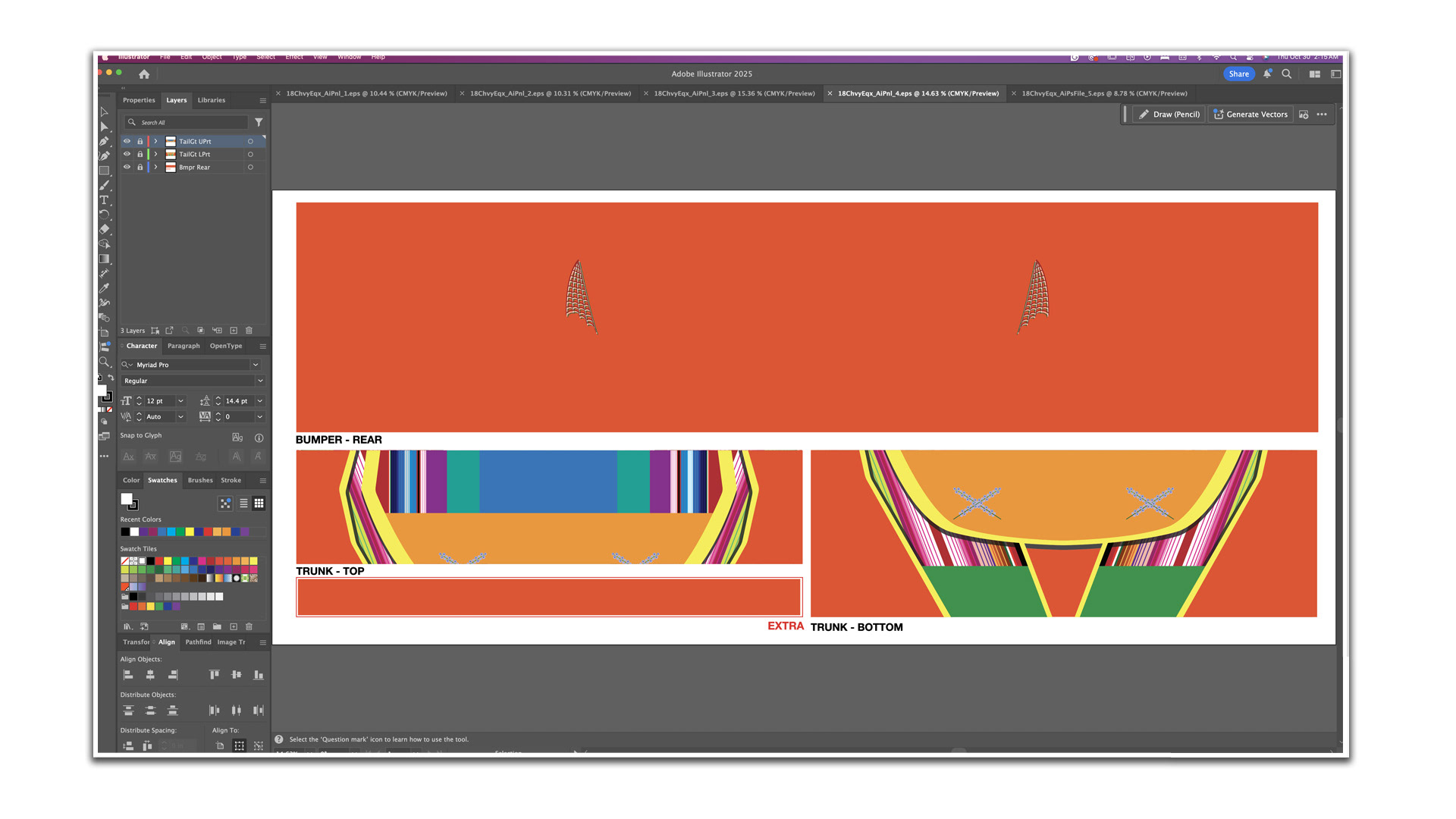1456x819 pixels.
Task: Click the Share button
Action: pyautogui.click(x=1238, y=74)
